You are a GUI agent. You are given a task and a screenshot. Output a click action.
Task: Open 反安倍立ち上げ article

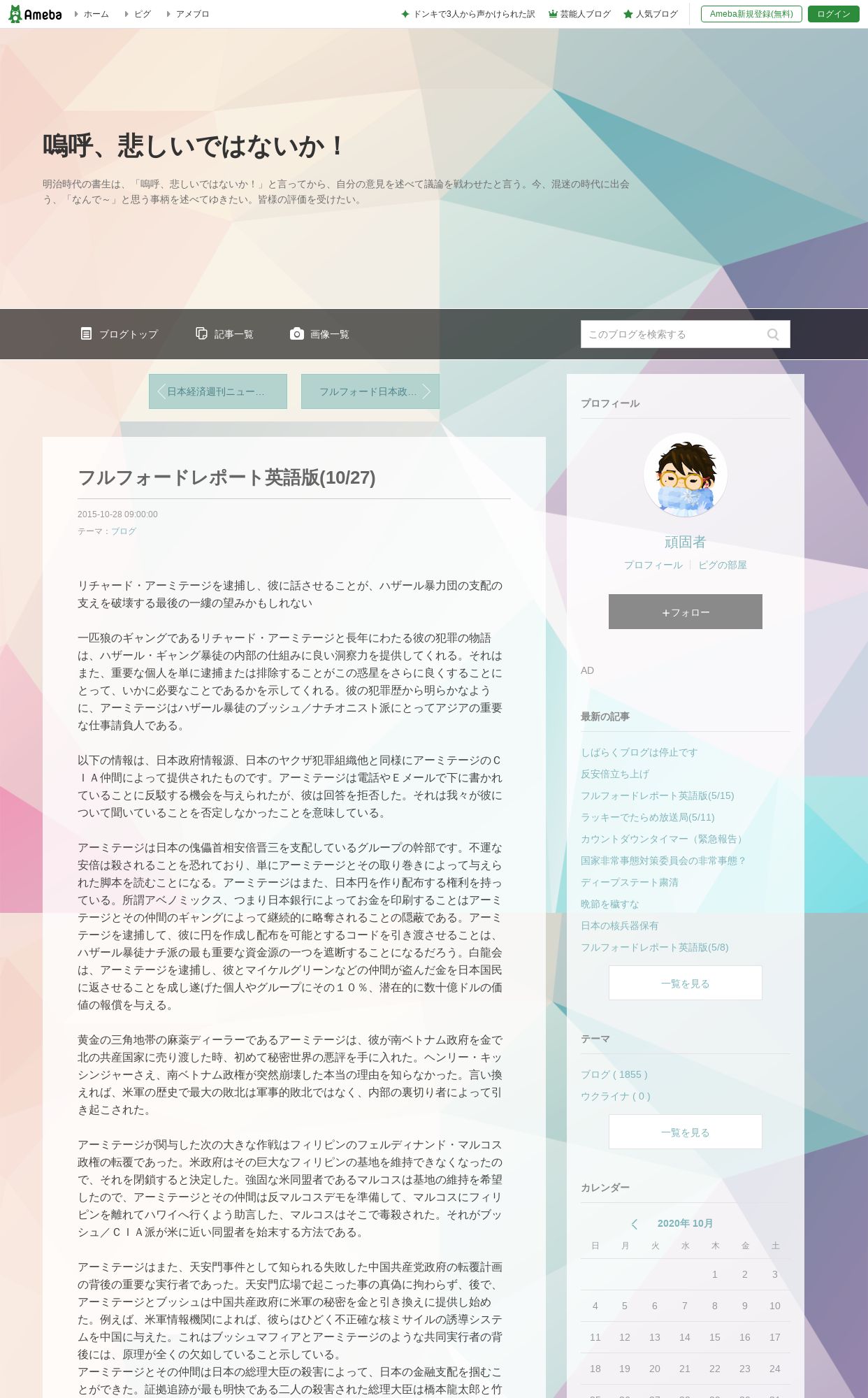615,774
